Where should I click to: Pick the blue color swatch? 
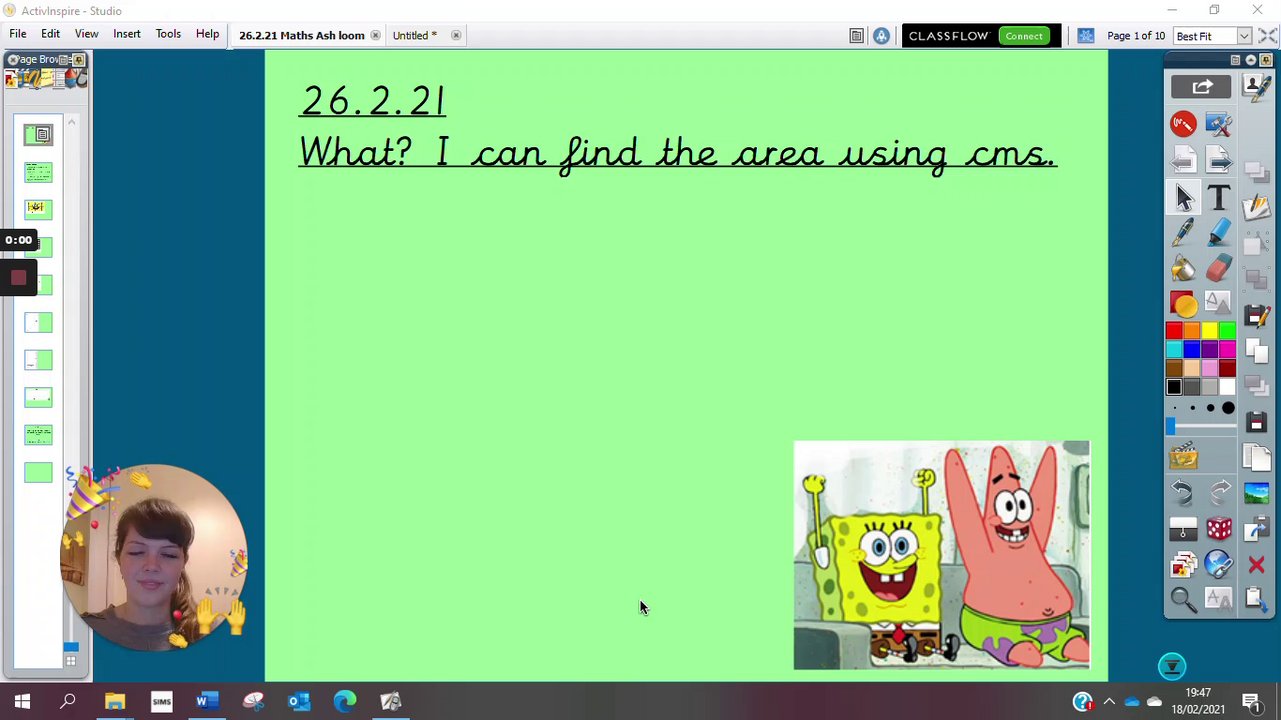[x=1192, y=349]
